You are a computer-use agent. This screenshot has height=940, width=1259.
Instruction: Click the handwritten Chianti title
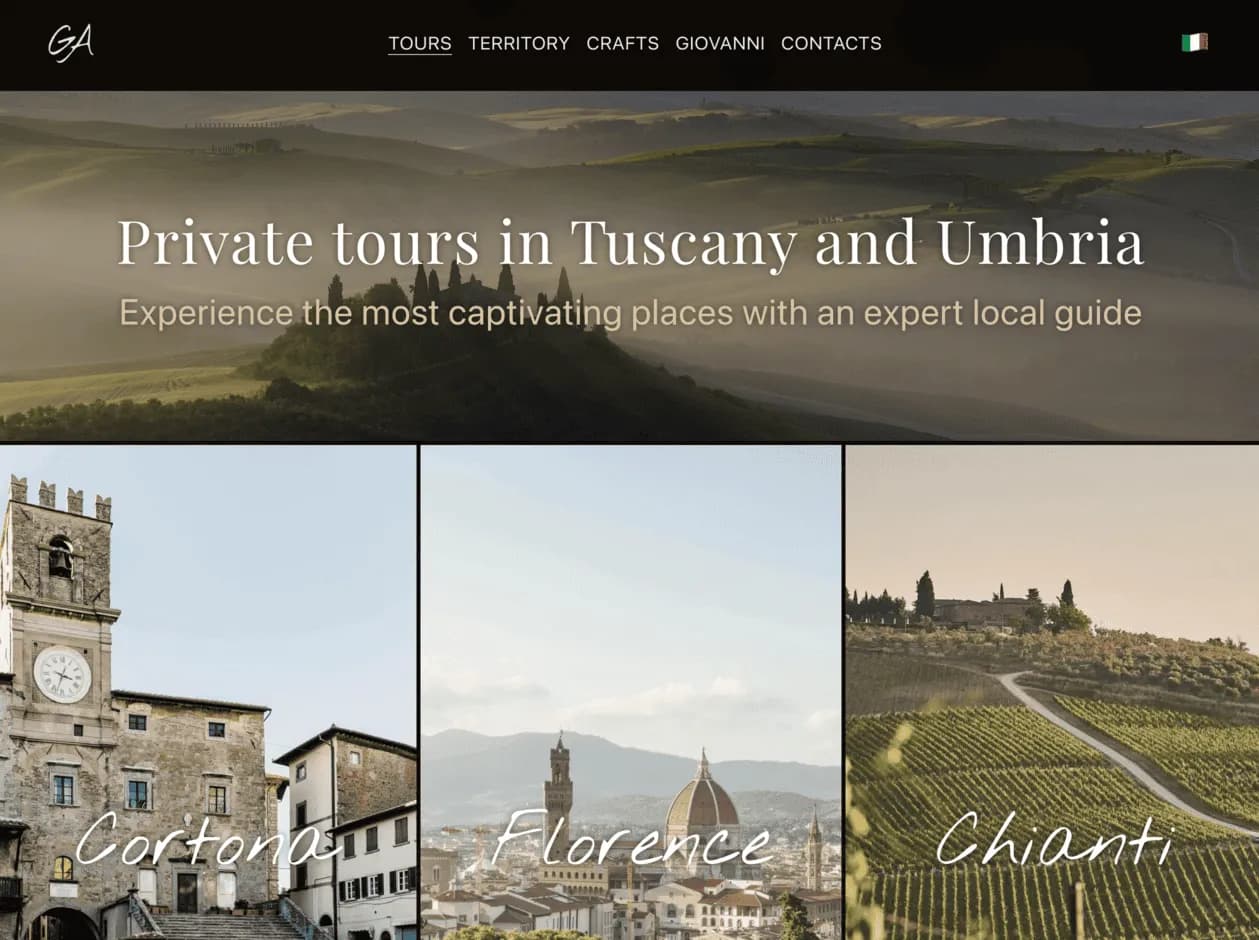[x=1053, y=840]
